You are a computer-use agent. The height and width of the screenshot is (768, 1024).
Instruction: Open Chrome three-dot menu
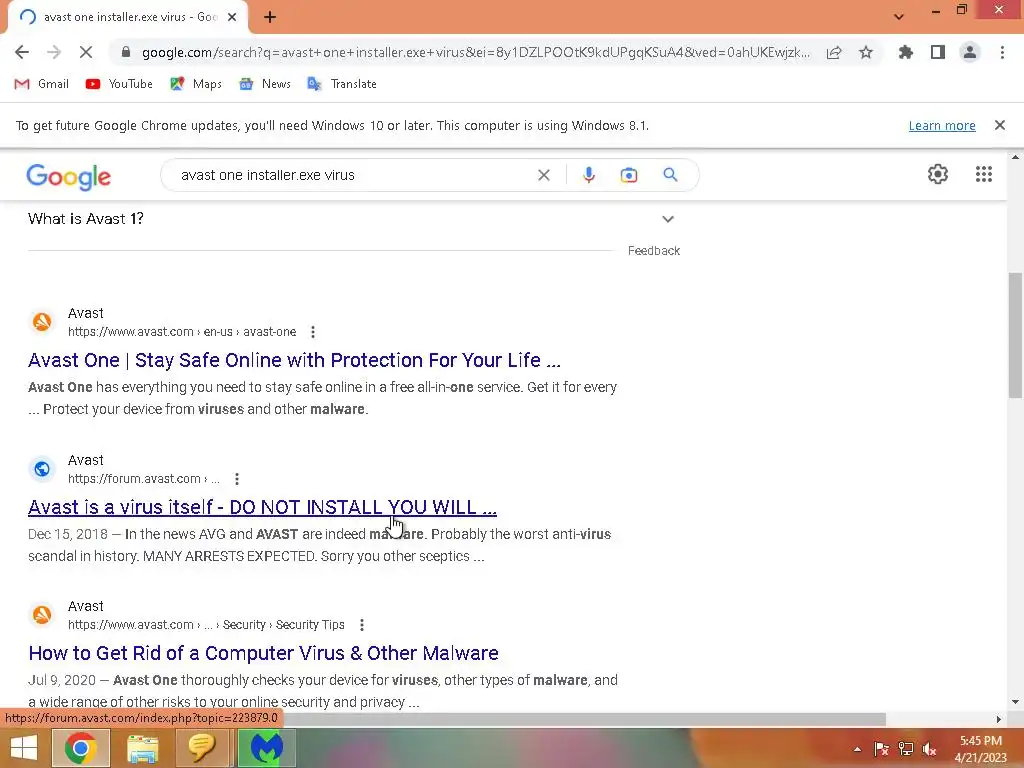[1002, 52]
